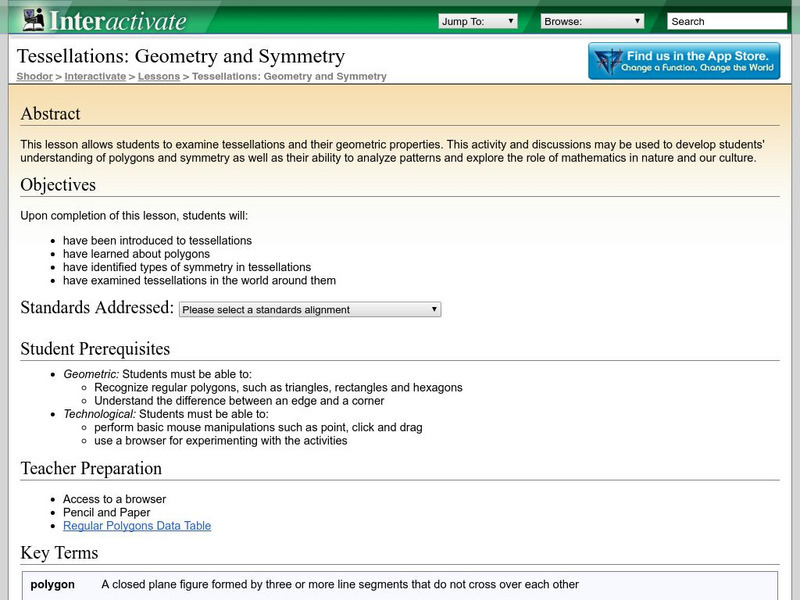Open the Regular Polygons Data Table link
800x600 pixels.
tap(137, 526)
